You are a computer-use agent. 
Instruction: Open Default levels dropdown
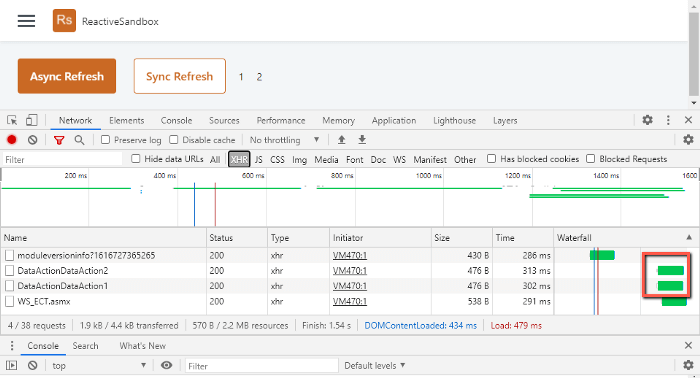[x=375, y=366]
